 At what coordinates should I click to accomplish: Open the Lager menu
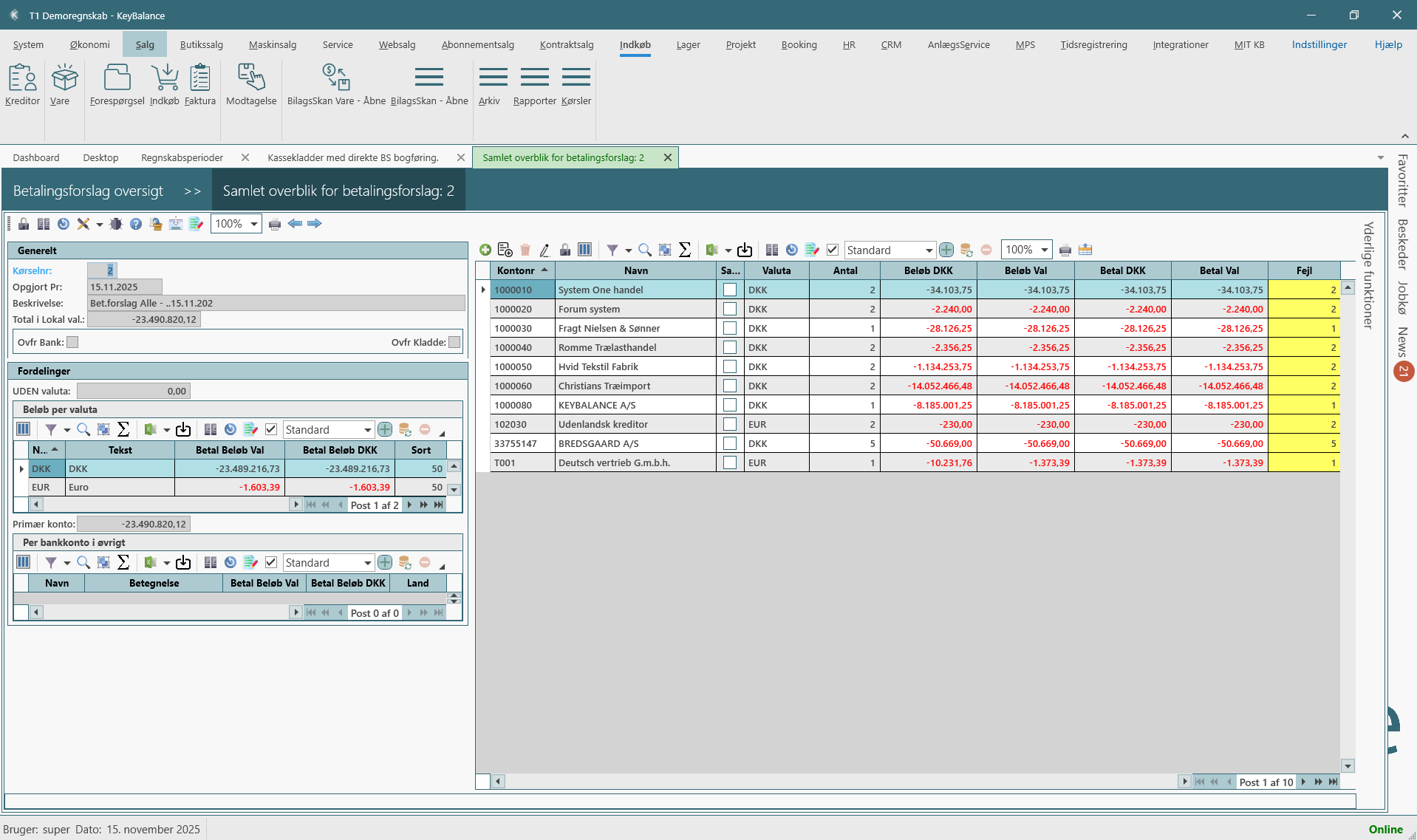688,44
